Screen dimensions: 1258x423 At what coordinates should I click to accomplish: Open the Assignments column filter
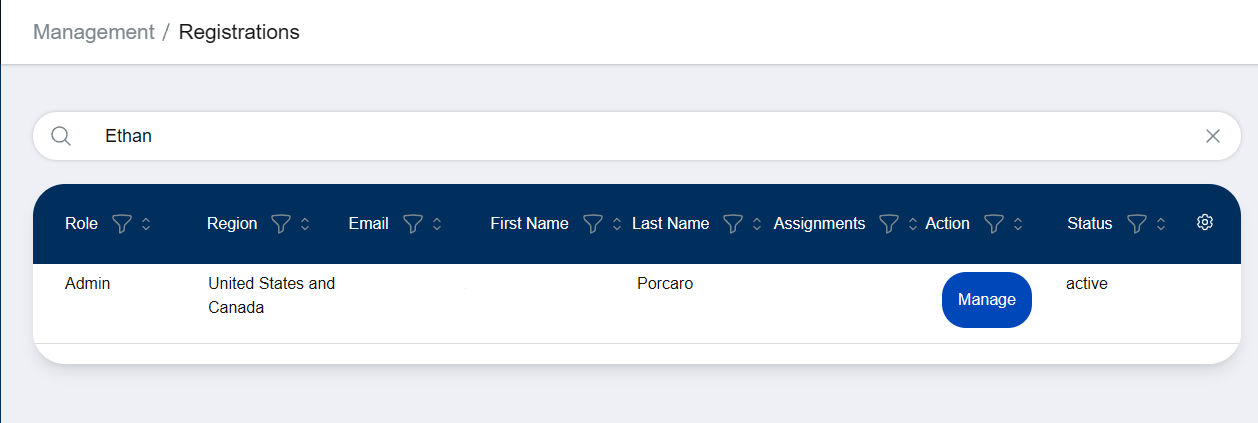click(x=888, y=224)
